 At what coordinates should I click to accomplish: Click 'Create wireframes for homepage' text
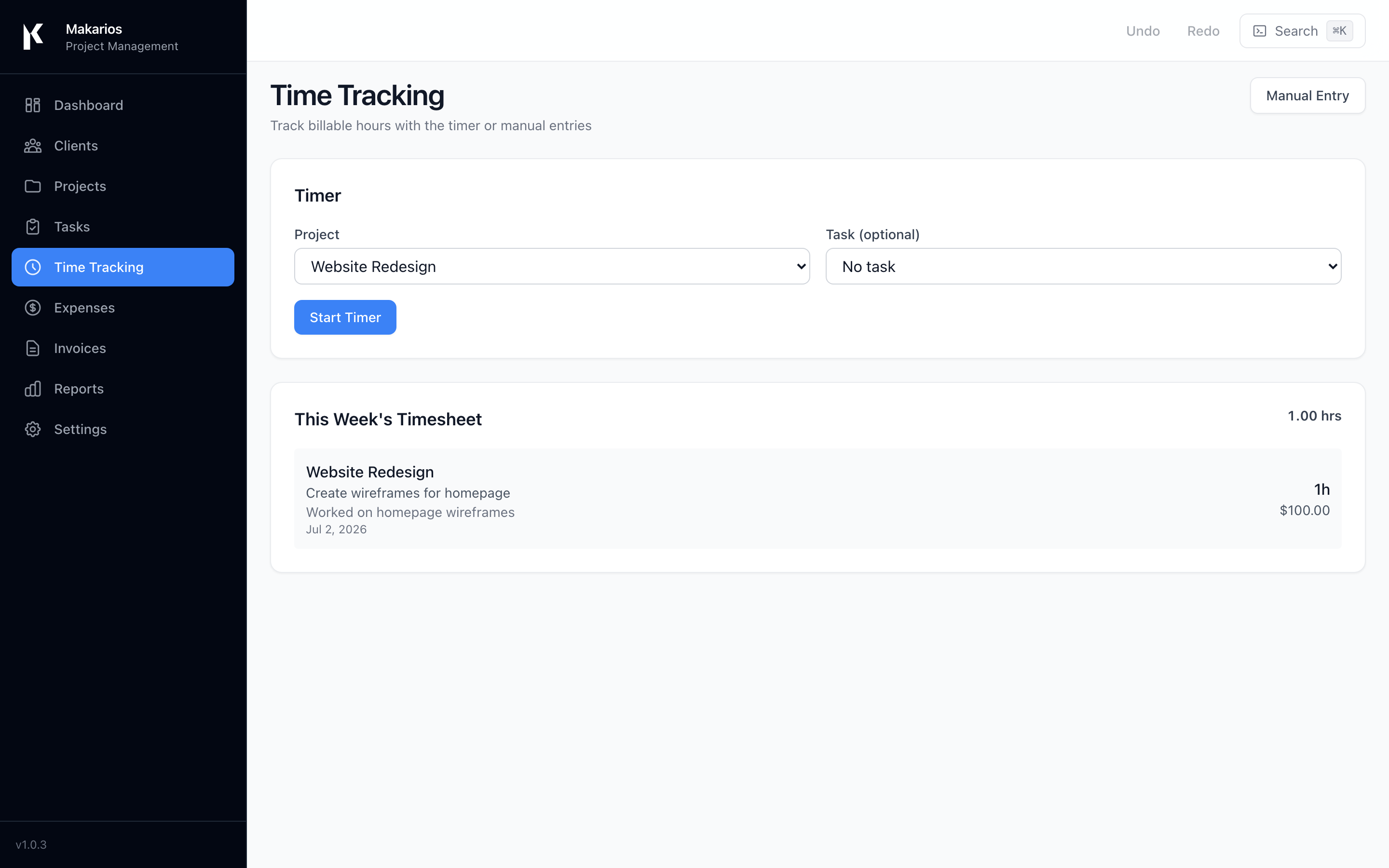[x=408, y=493]
